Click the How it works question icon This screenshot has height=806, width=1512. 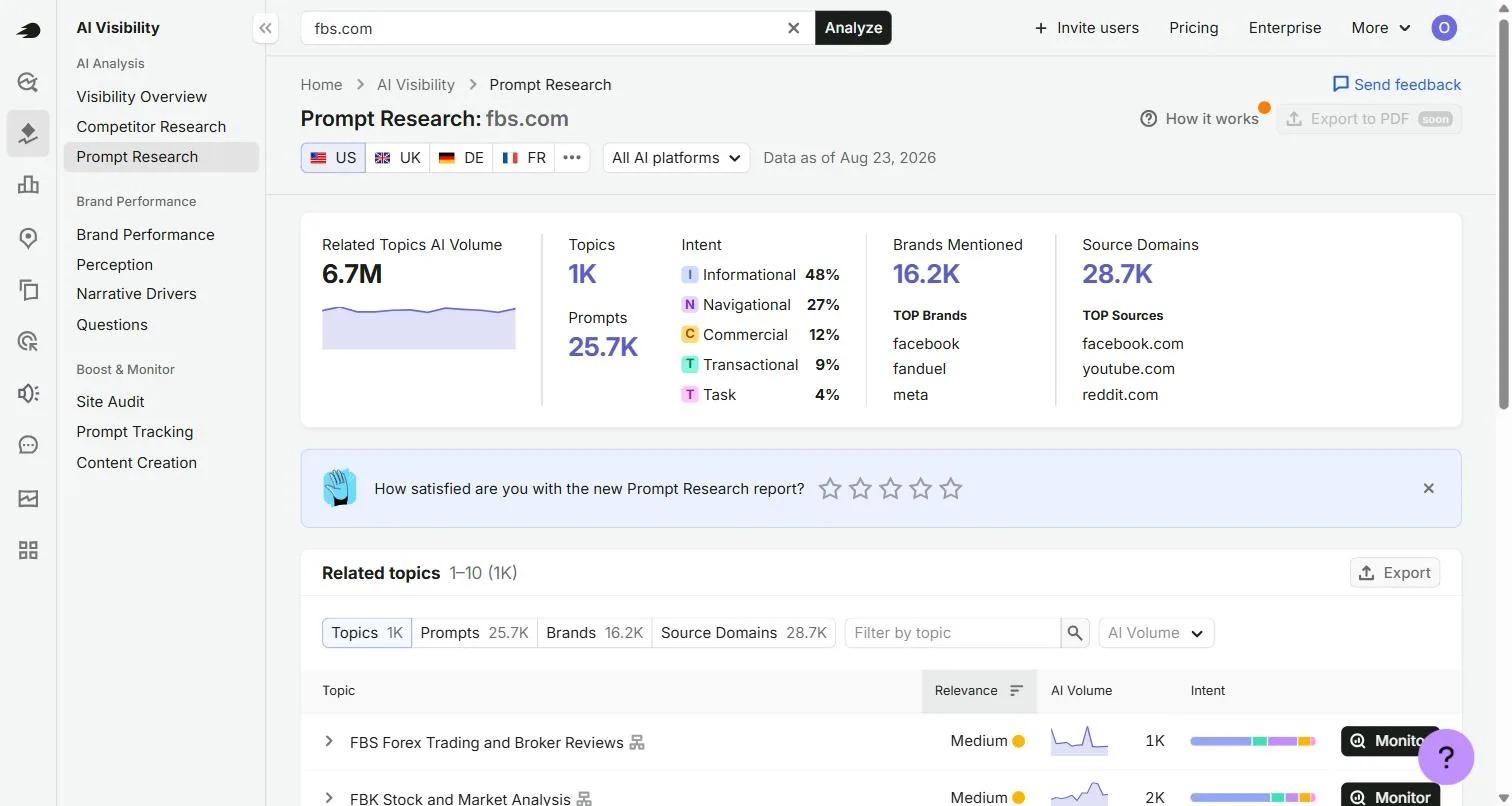coord(1149,118)
